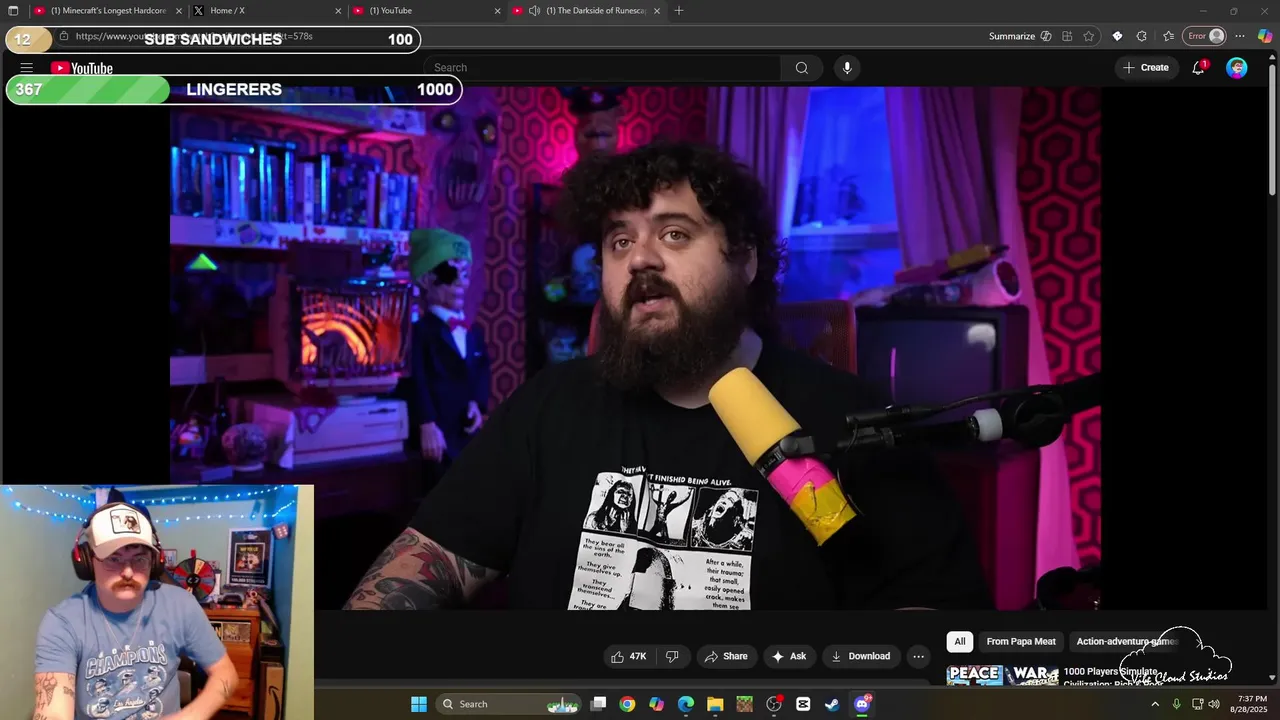Open the tab actions menu icon
1280x720 pixels.
13,11
